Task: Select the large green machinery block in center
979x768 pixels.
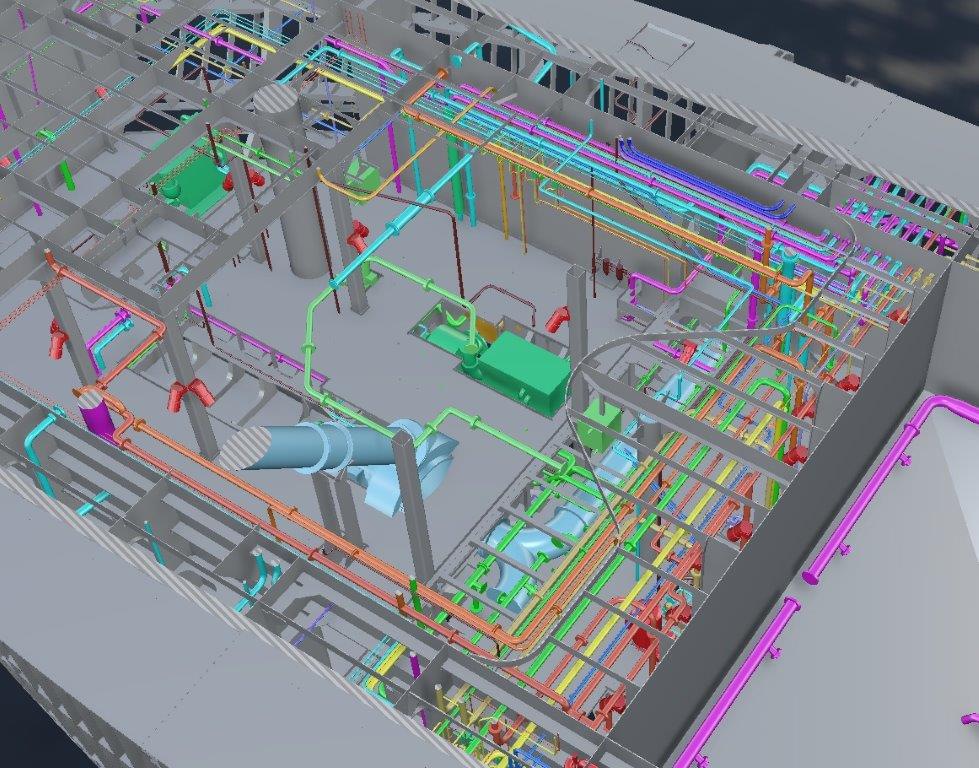Action: (524, 374)
